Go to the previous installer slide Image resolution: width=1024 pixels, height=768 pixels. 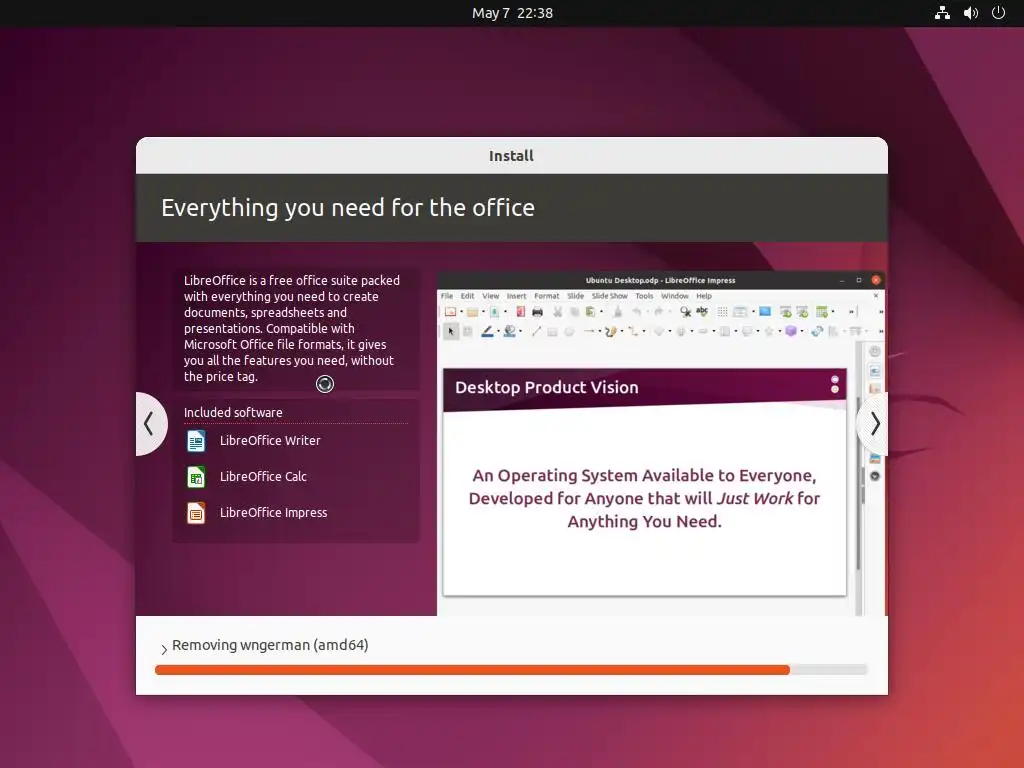tap(149, 424)
